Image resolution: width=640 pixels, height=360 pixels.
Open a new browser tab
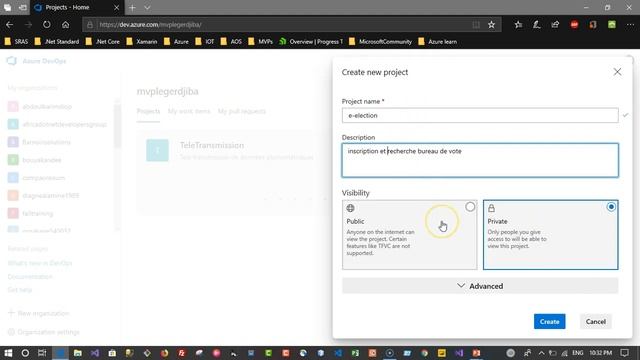(x=132, y=8)
